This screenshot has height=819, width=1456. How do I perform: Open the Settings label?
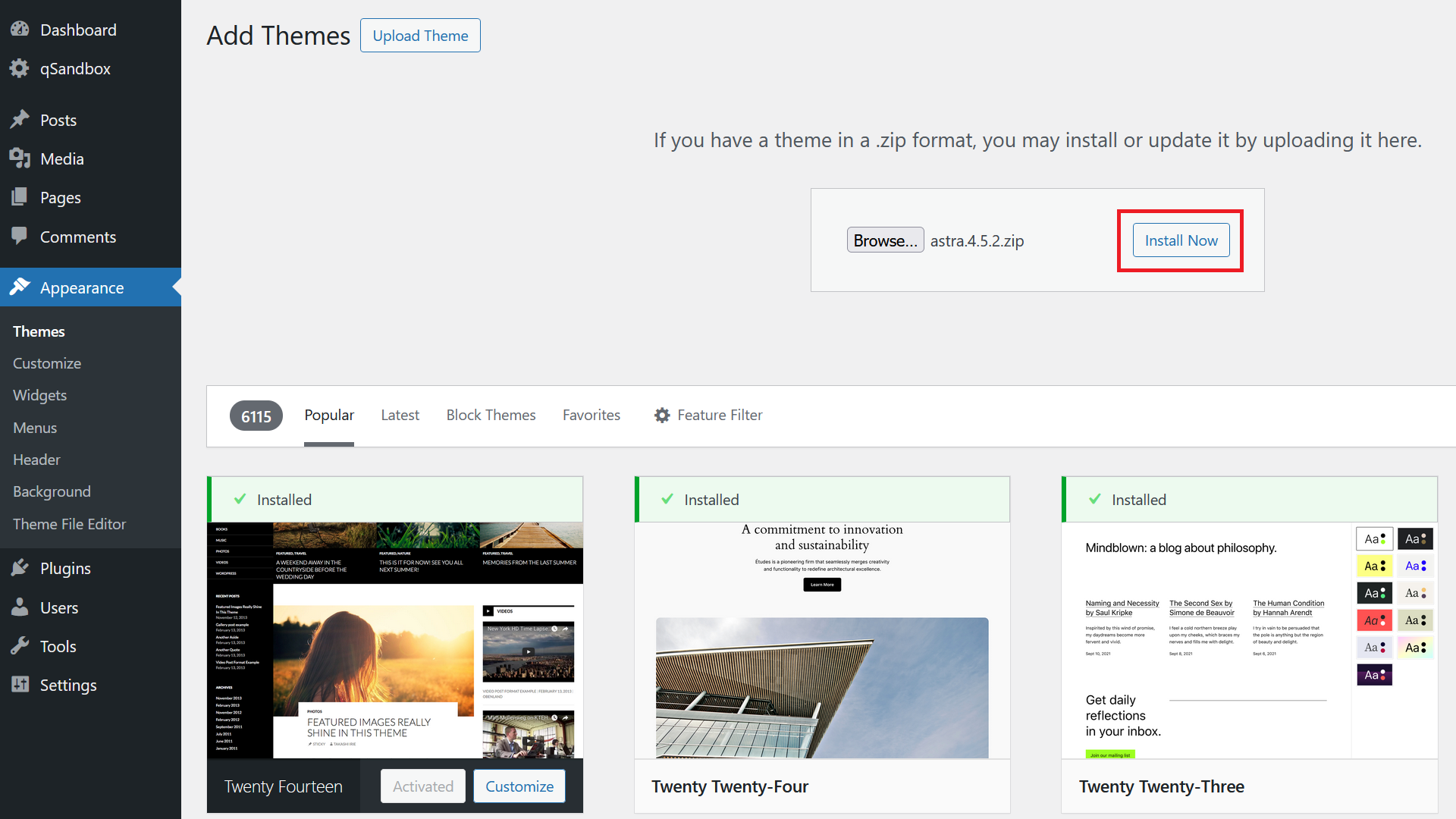[x=68, y=685]
